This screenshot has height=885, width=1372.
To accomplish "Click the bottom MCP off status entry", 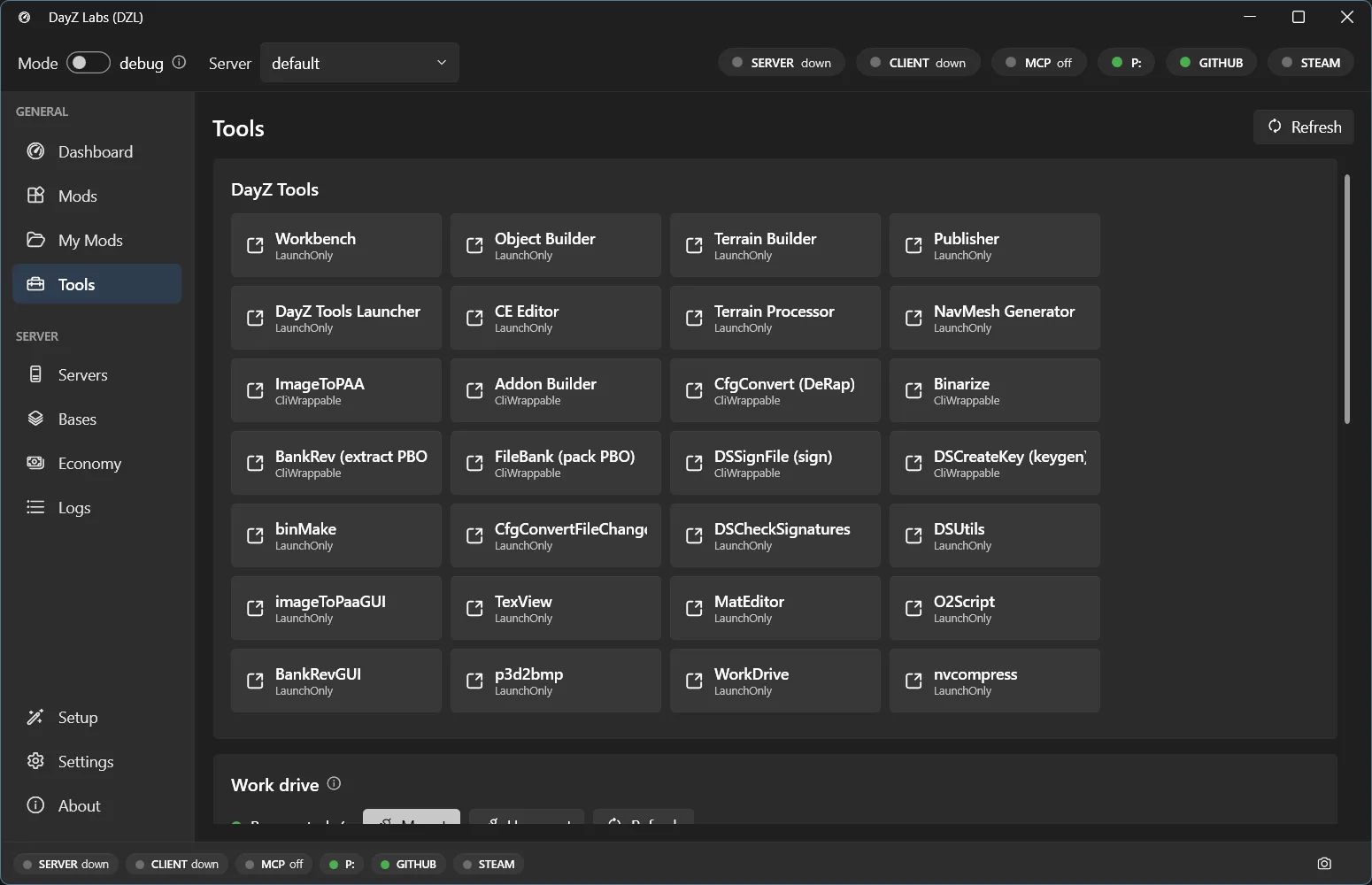I will click(274, 864).
